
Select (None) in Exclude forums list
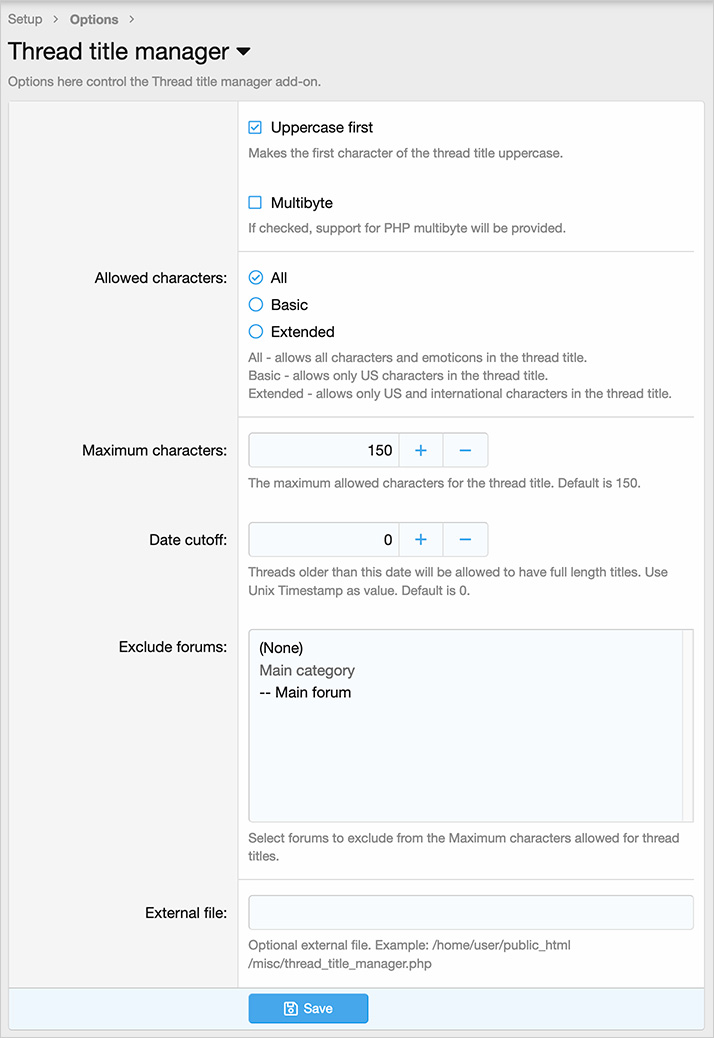[x=281, y=648]
